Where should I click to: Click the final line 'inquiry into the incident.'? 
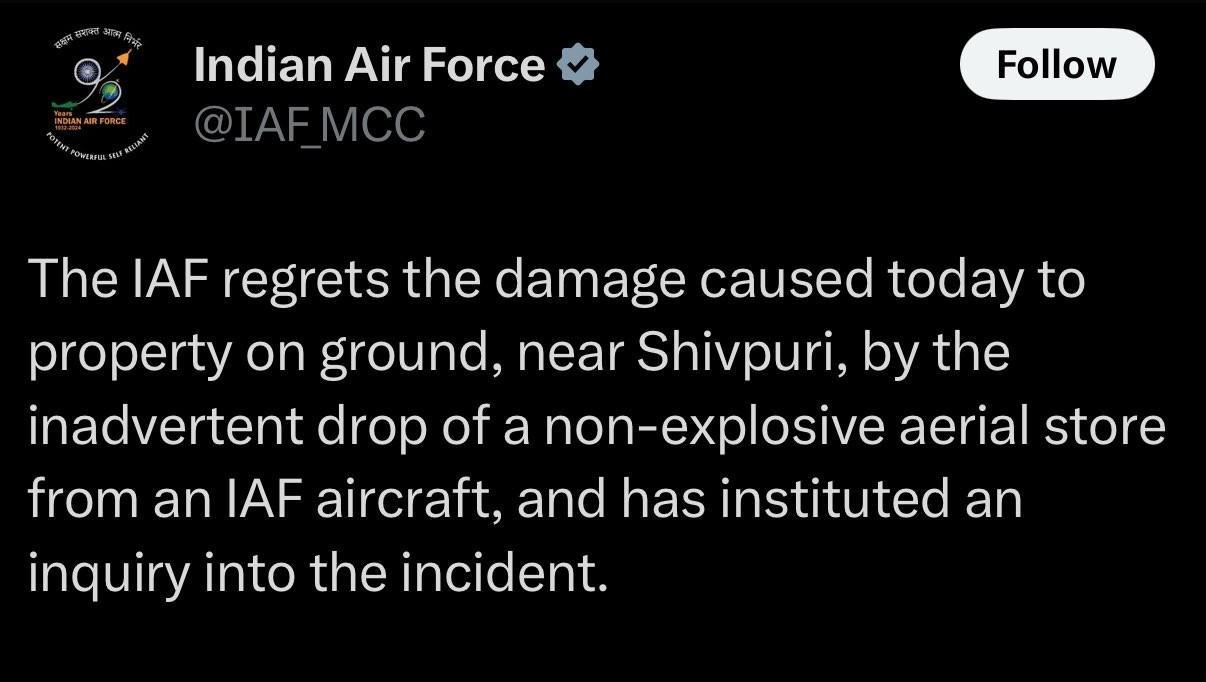click(x=318, y=573)
